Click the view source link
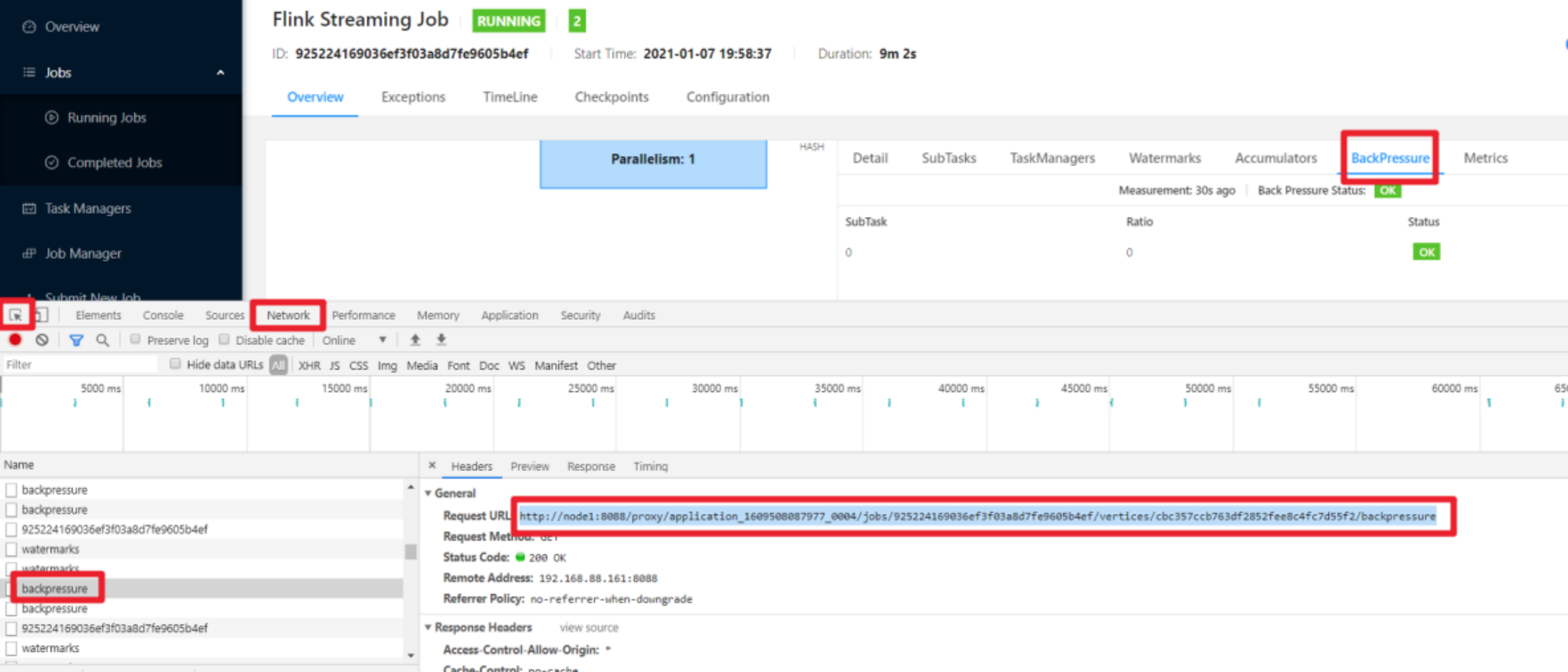Image resolution: width=1568 pixels, height=672 pixels. point(589,627)
